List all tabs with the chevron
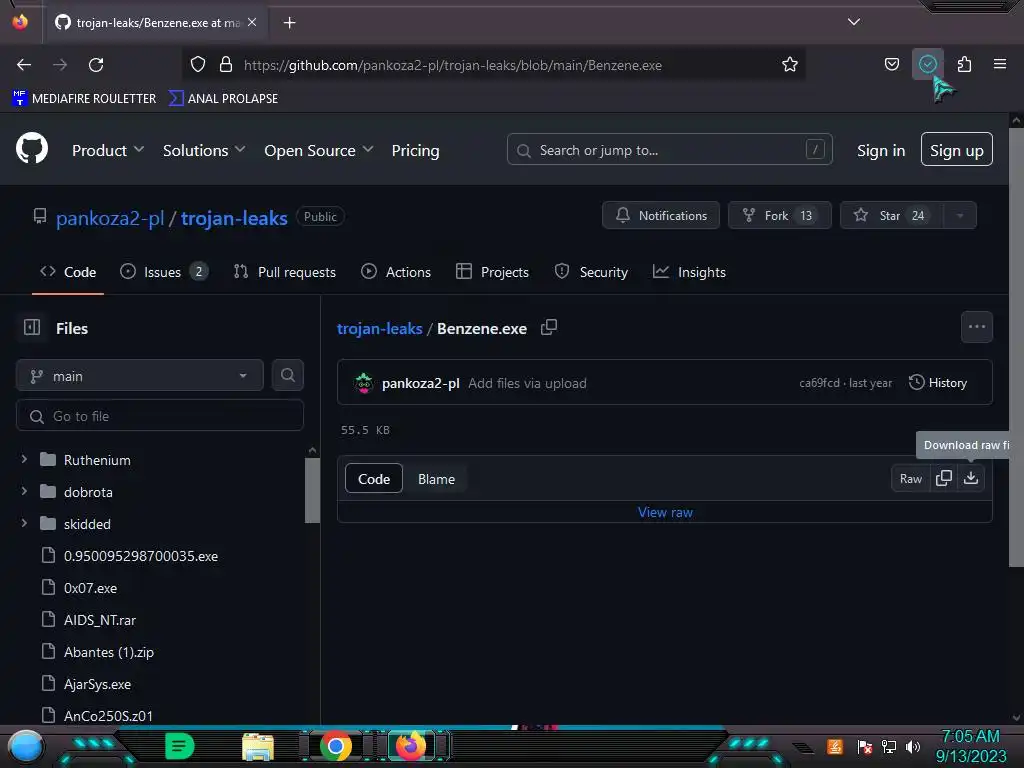 [x=854, y=22]
